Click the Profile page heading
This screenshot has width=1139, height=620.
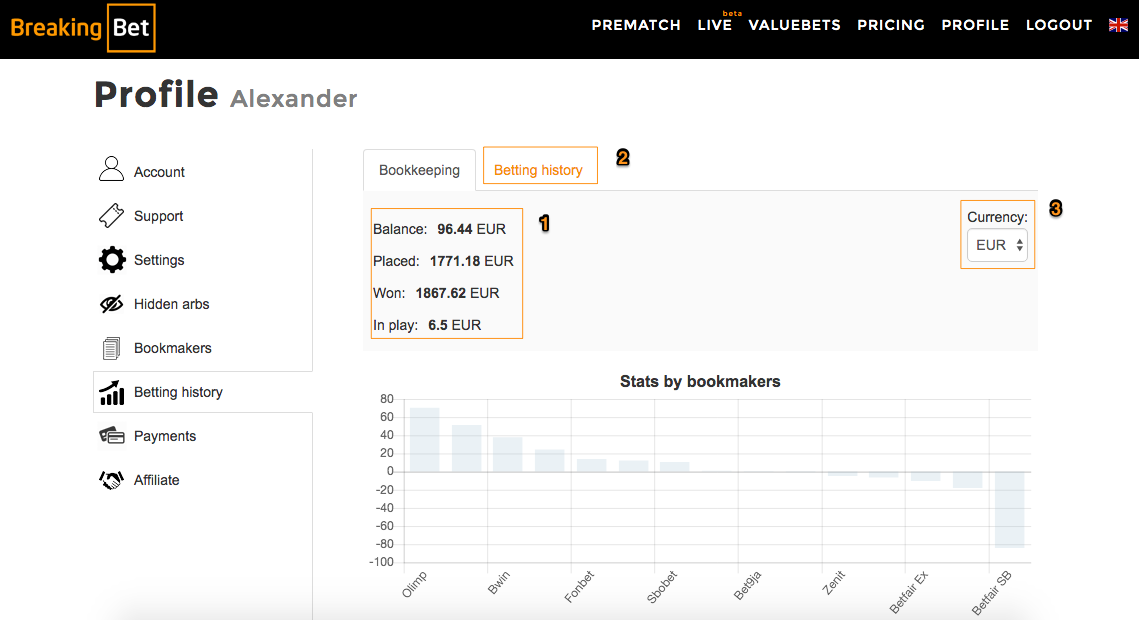point(156,95)
